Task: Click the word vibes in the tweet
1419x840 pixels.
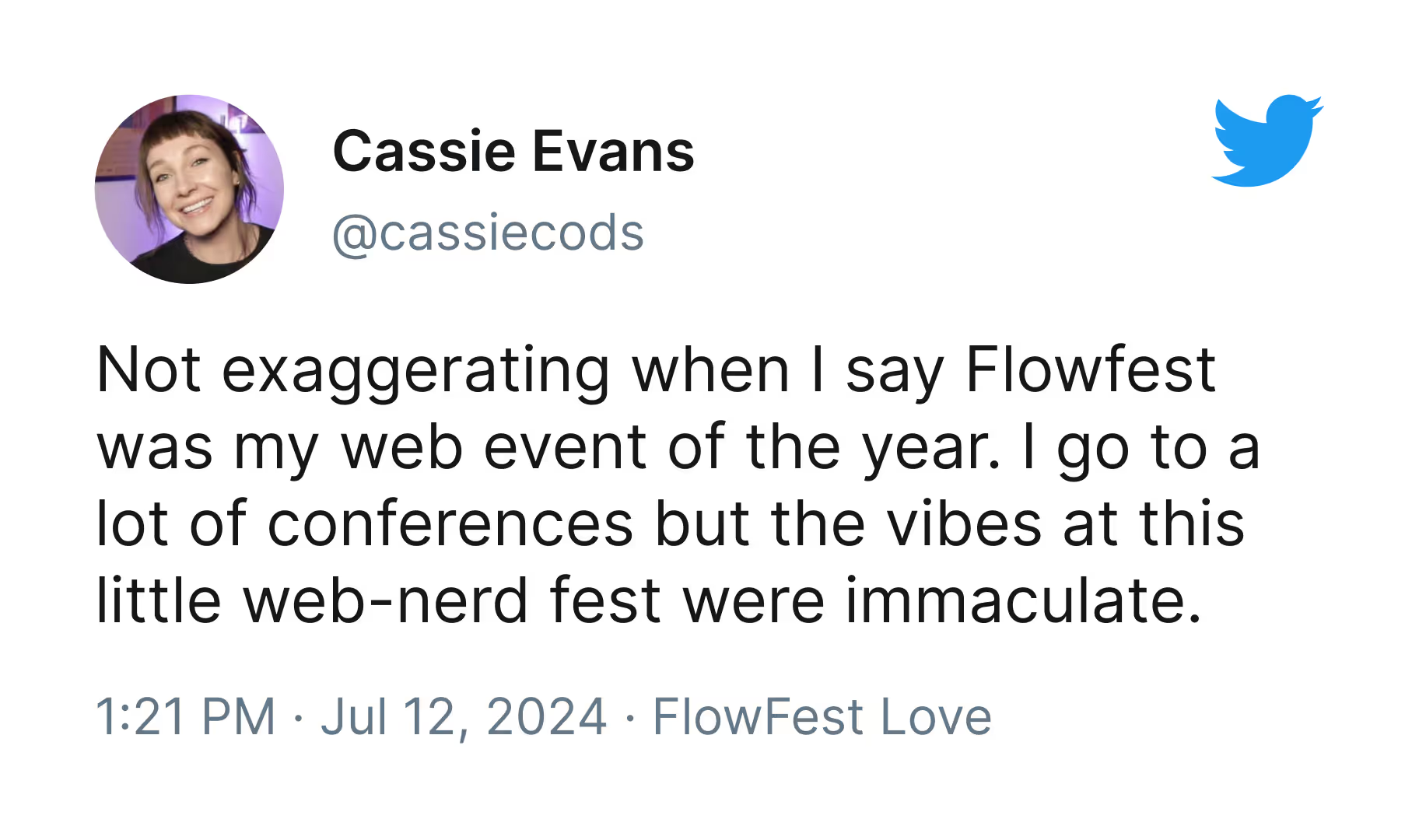Action: coord(964,524)
